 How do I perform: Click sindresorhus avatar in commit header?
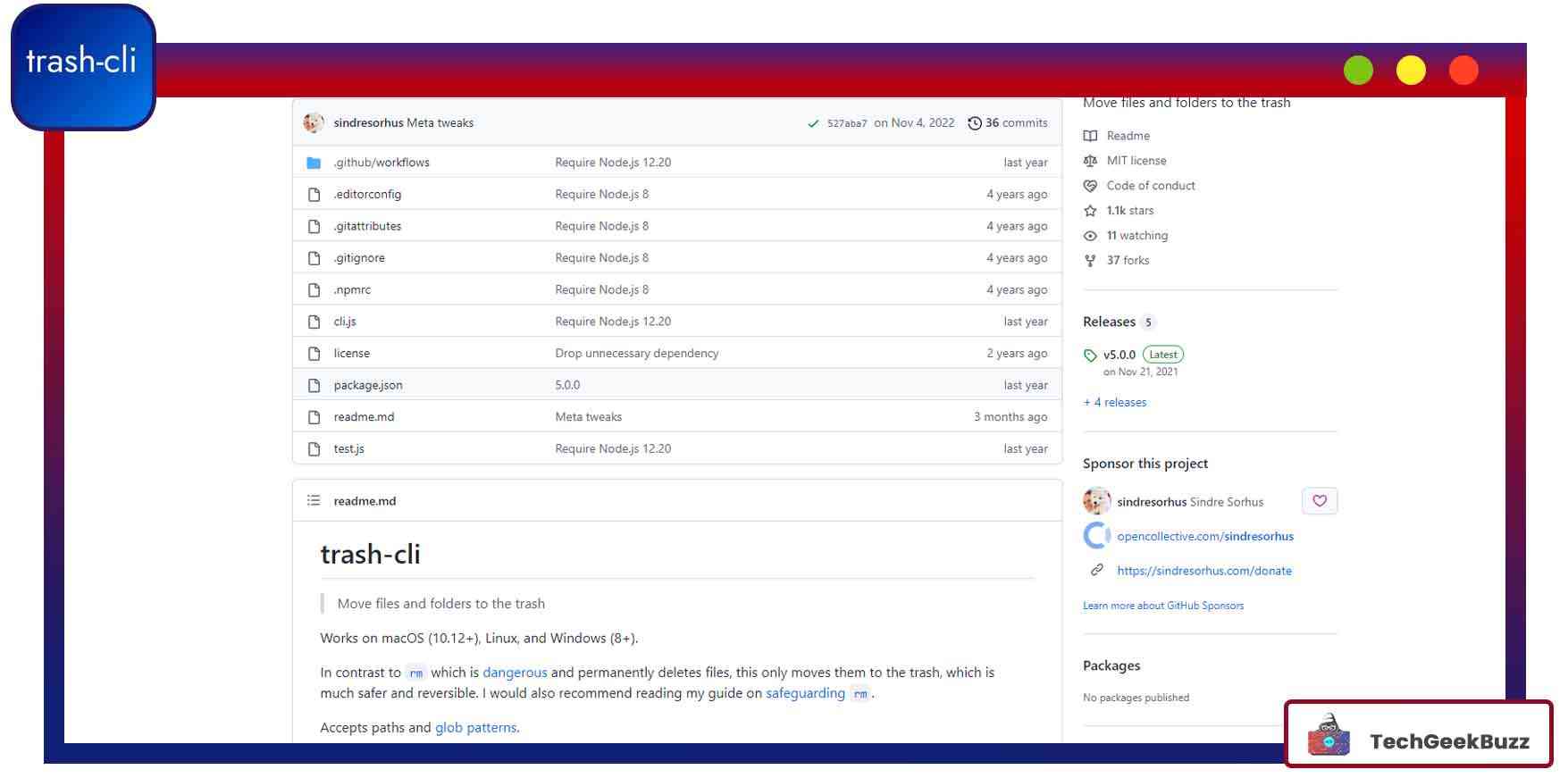click(x=314, y=123)
